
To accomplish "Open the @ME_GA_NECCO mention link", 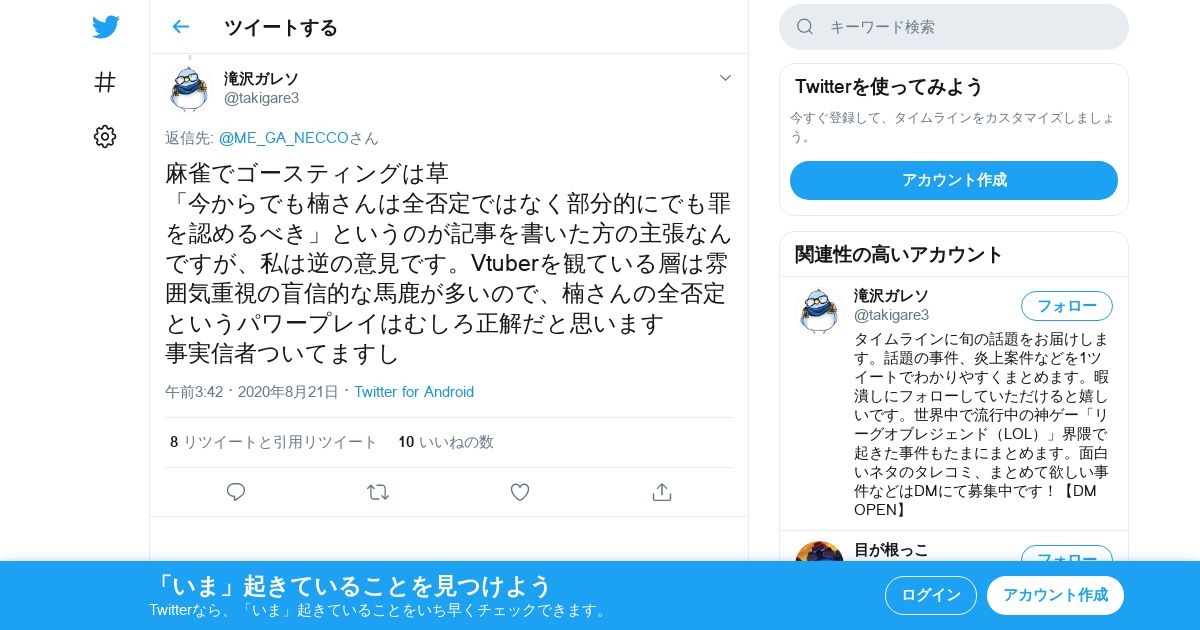I will 283,138.
